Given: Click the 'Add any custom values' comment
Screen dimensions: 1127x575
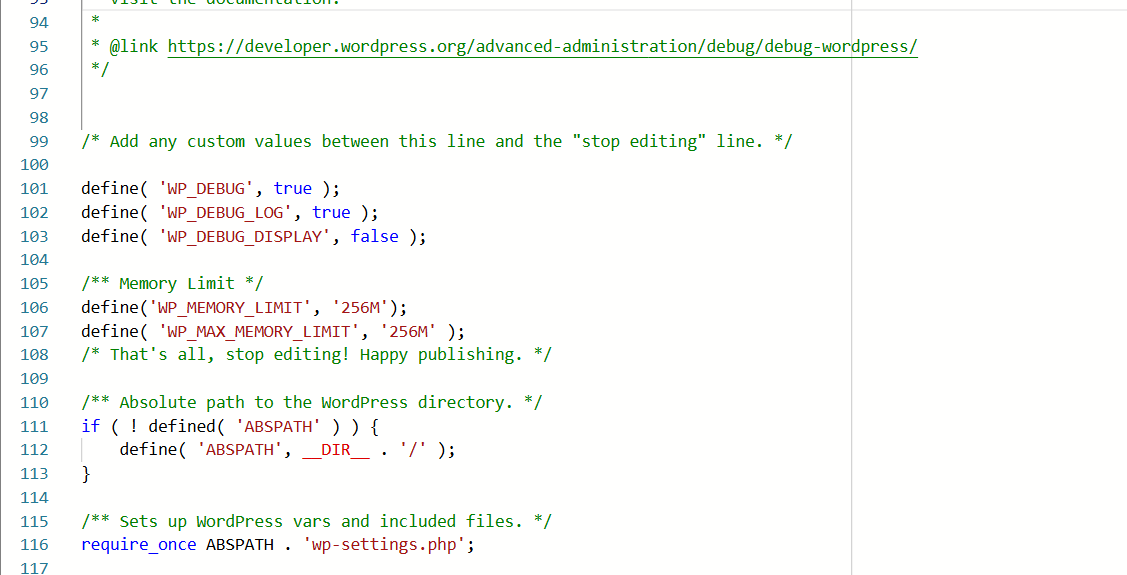Looking at the screenshot, I should click(436, 142).
